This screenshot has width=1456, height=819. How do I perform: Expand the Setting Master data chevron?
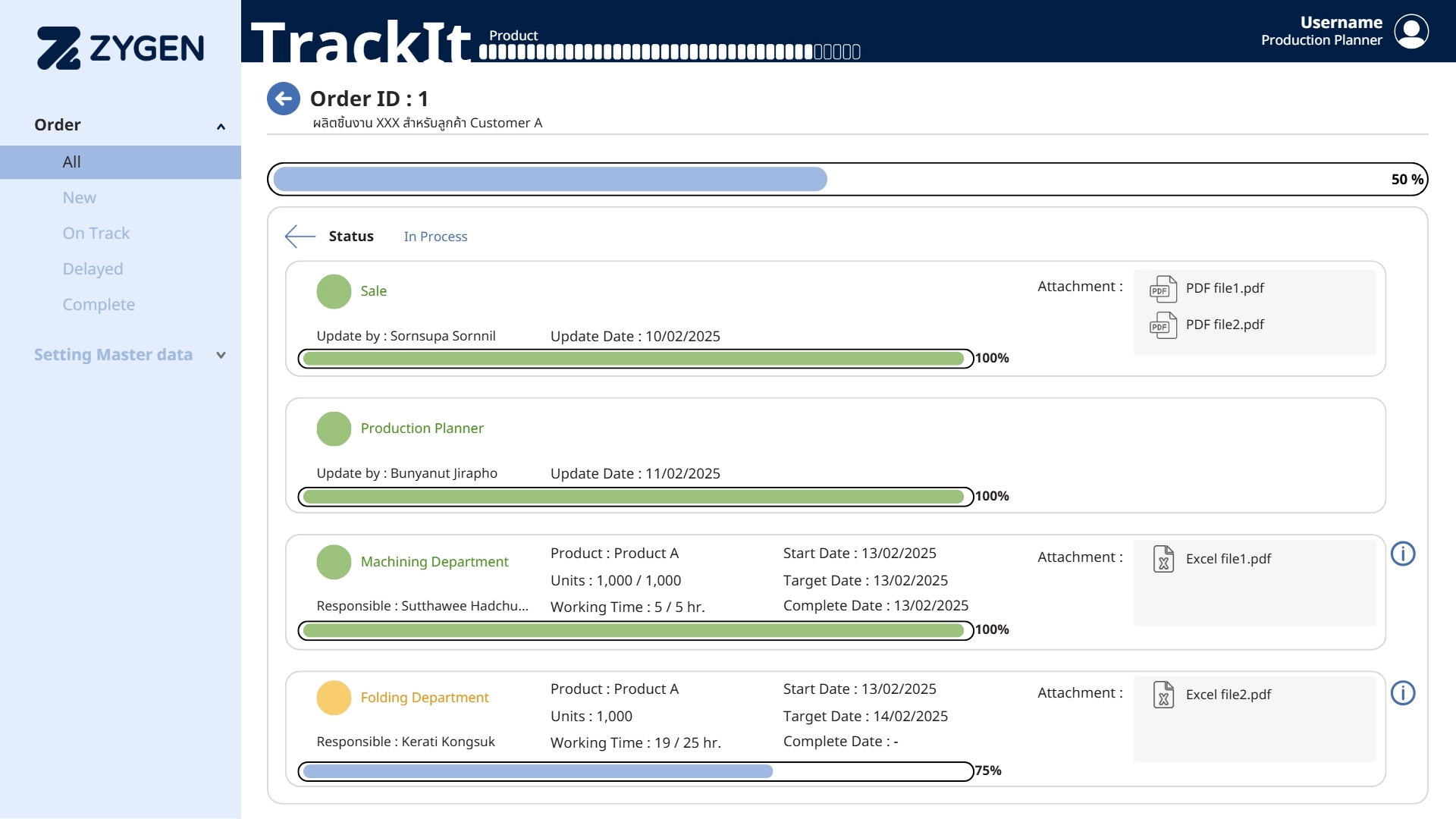221,355
